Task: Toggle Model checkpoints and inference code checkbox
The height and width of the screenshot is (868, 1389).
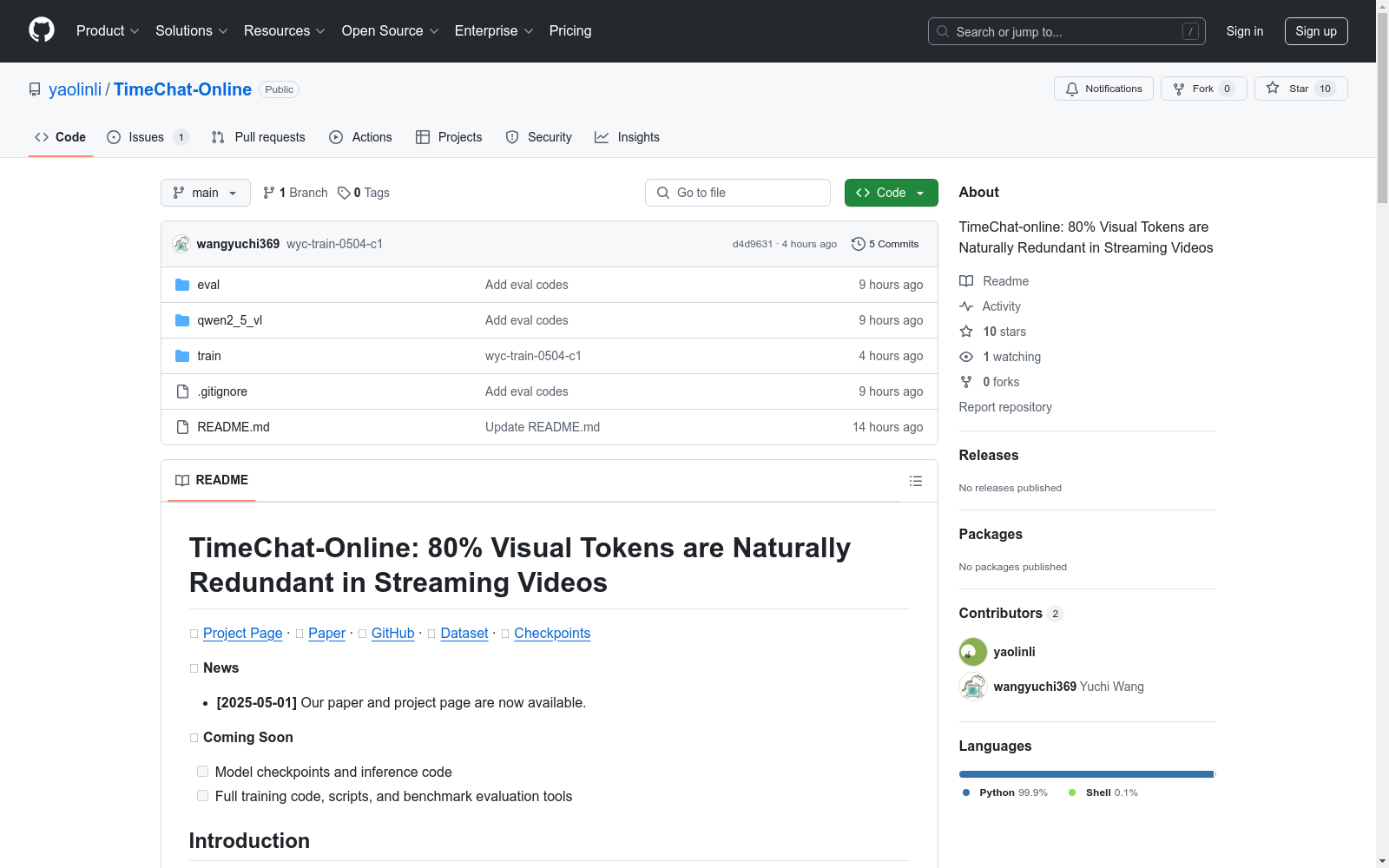Action: 202,772
